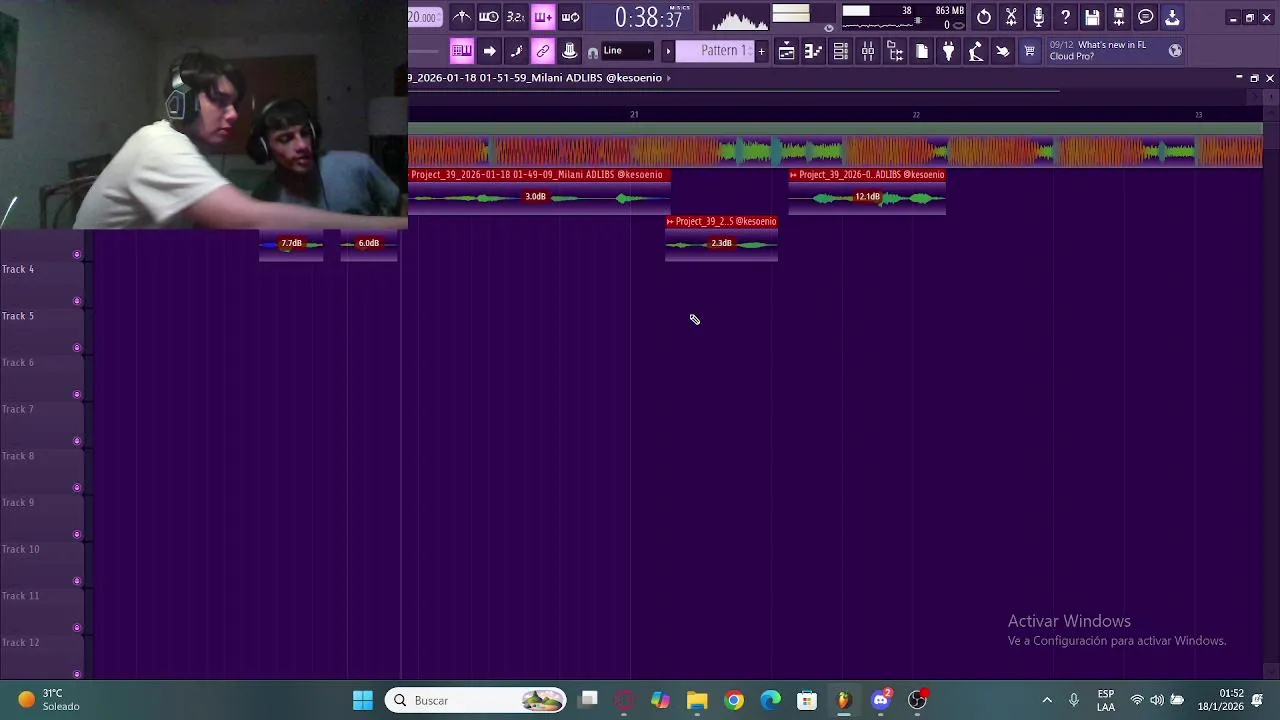The image size is (1280, 720).
Task: Enable step editing mode icon
Action: tap(516, 51)
